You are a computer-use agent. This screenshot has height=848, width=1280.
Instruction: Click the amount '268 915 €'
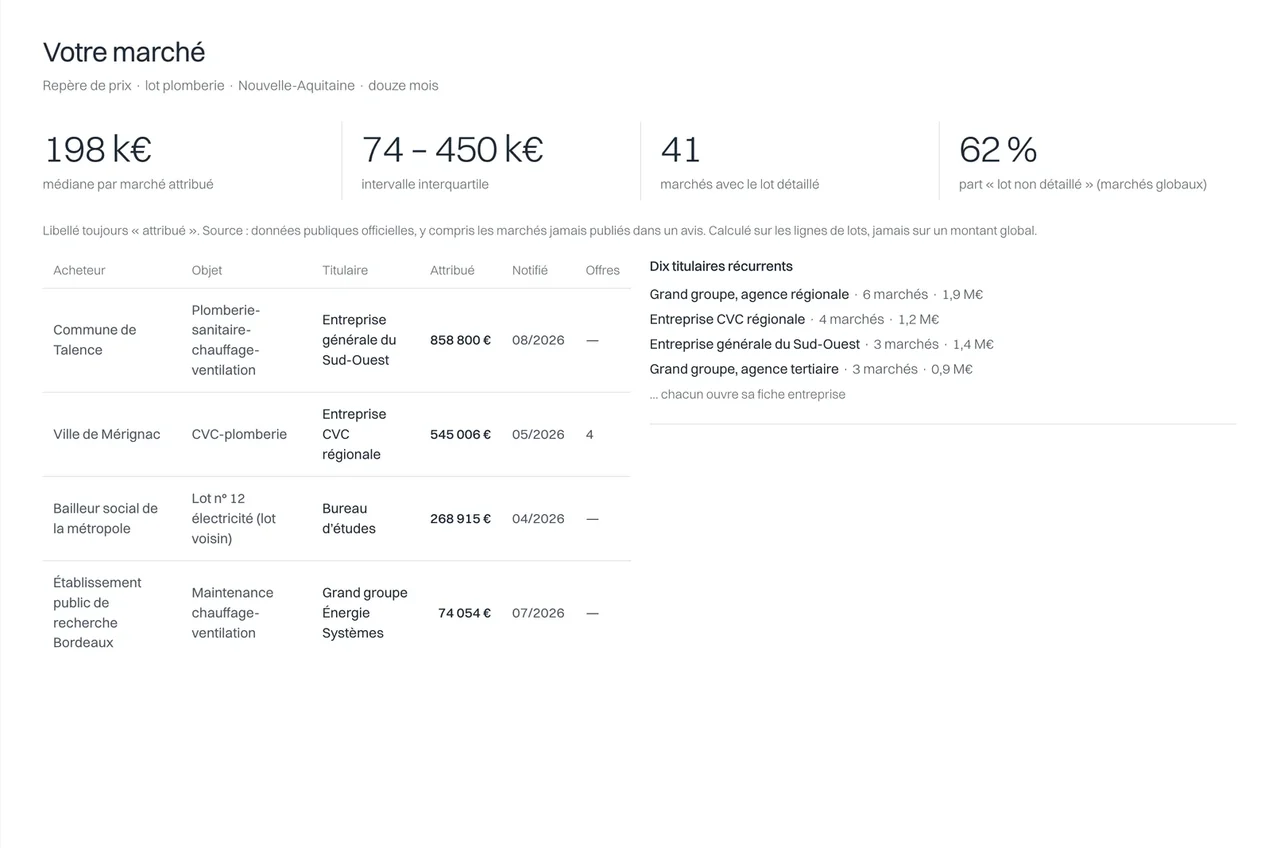click(x=460, y=518)
